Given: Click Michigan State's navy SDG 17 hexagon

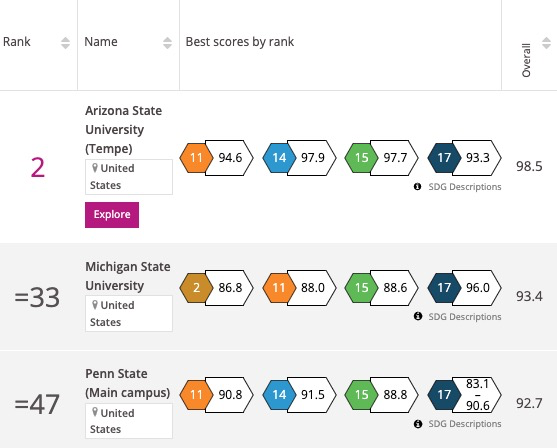Looking at the screenshot, I should (444, 288).
